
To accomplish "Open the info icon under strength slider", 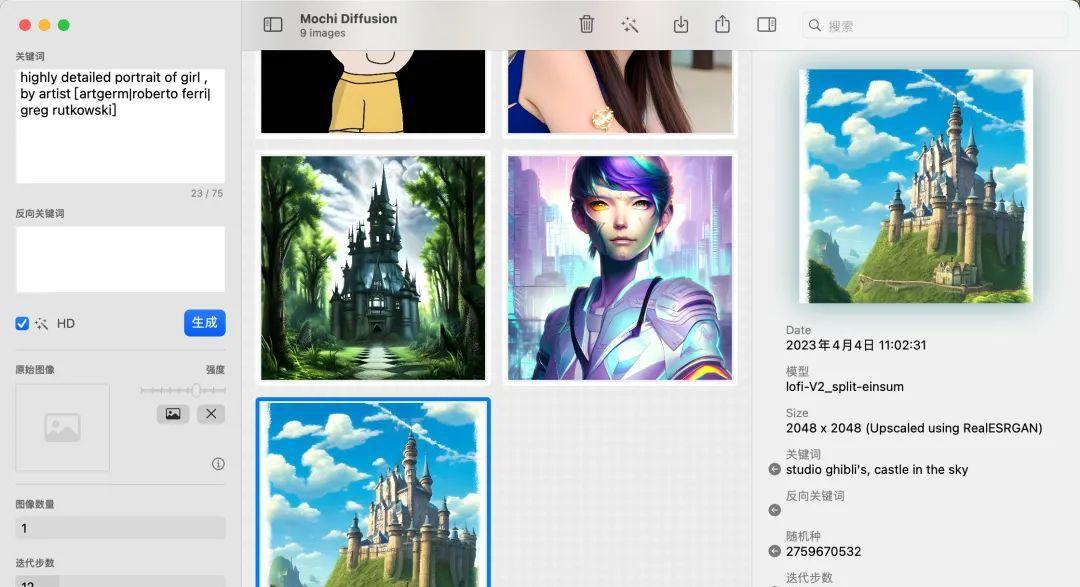I will tap(218, 464).
